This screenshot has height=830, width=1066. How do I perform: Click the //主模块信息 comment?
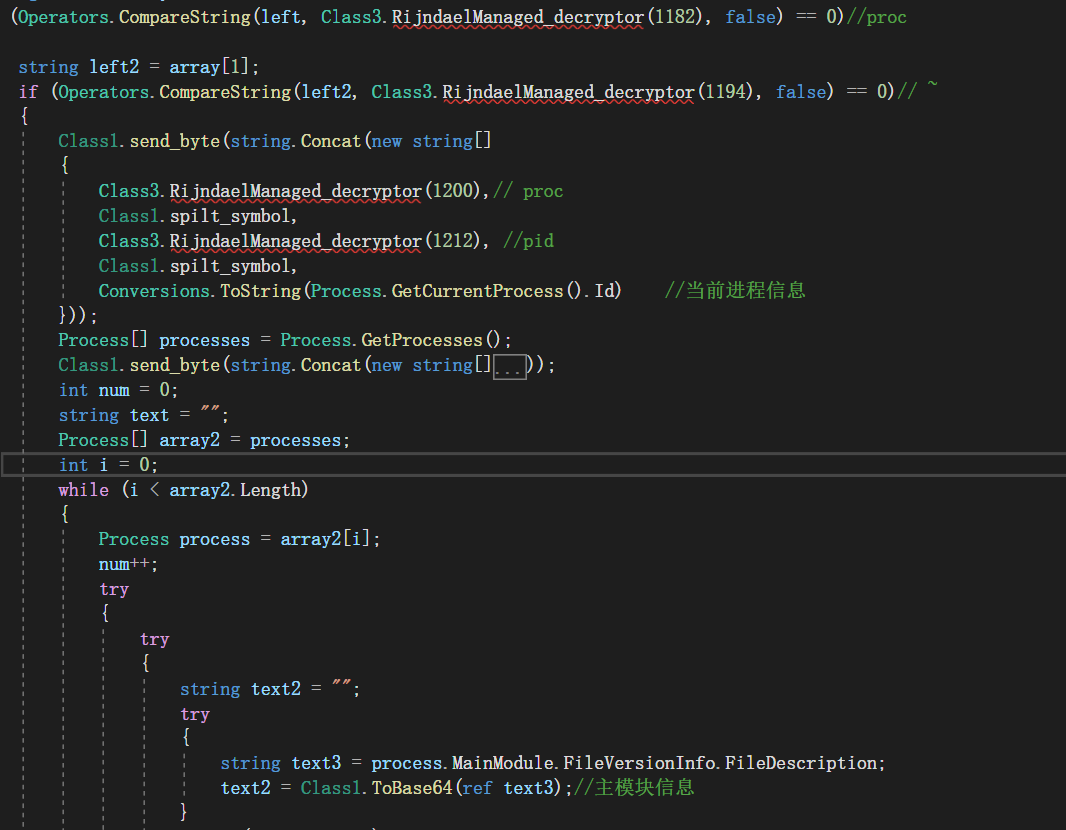634,787
